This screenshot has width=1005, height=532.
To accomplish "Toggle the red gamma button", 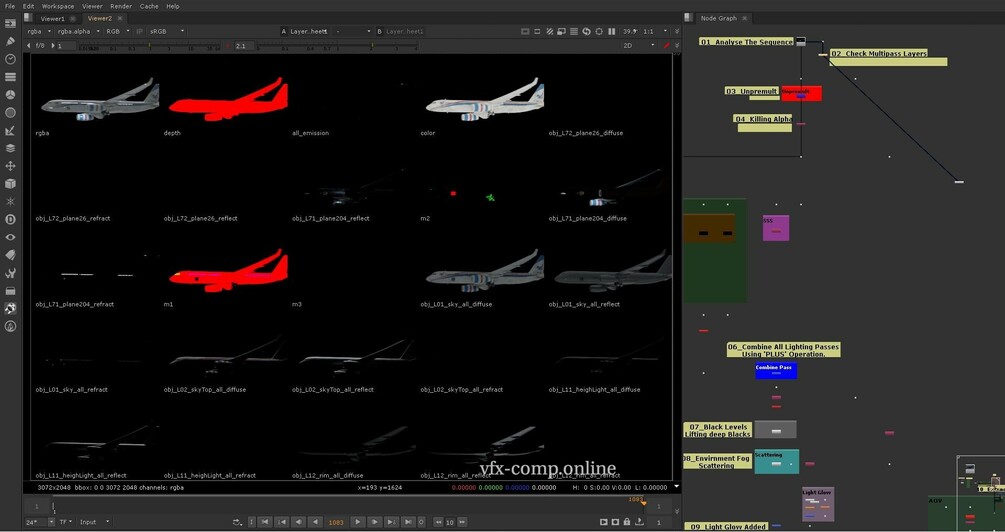I will [x=228, y=46].
